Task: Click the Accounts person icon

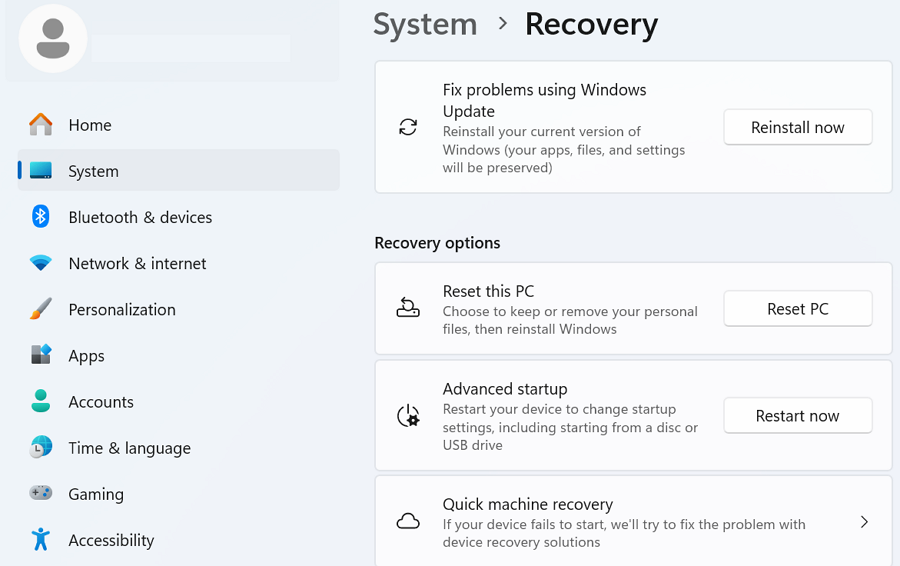Action: point(41,401)
